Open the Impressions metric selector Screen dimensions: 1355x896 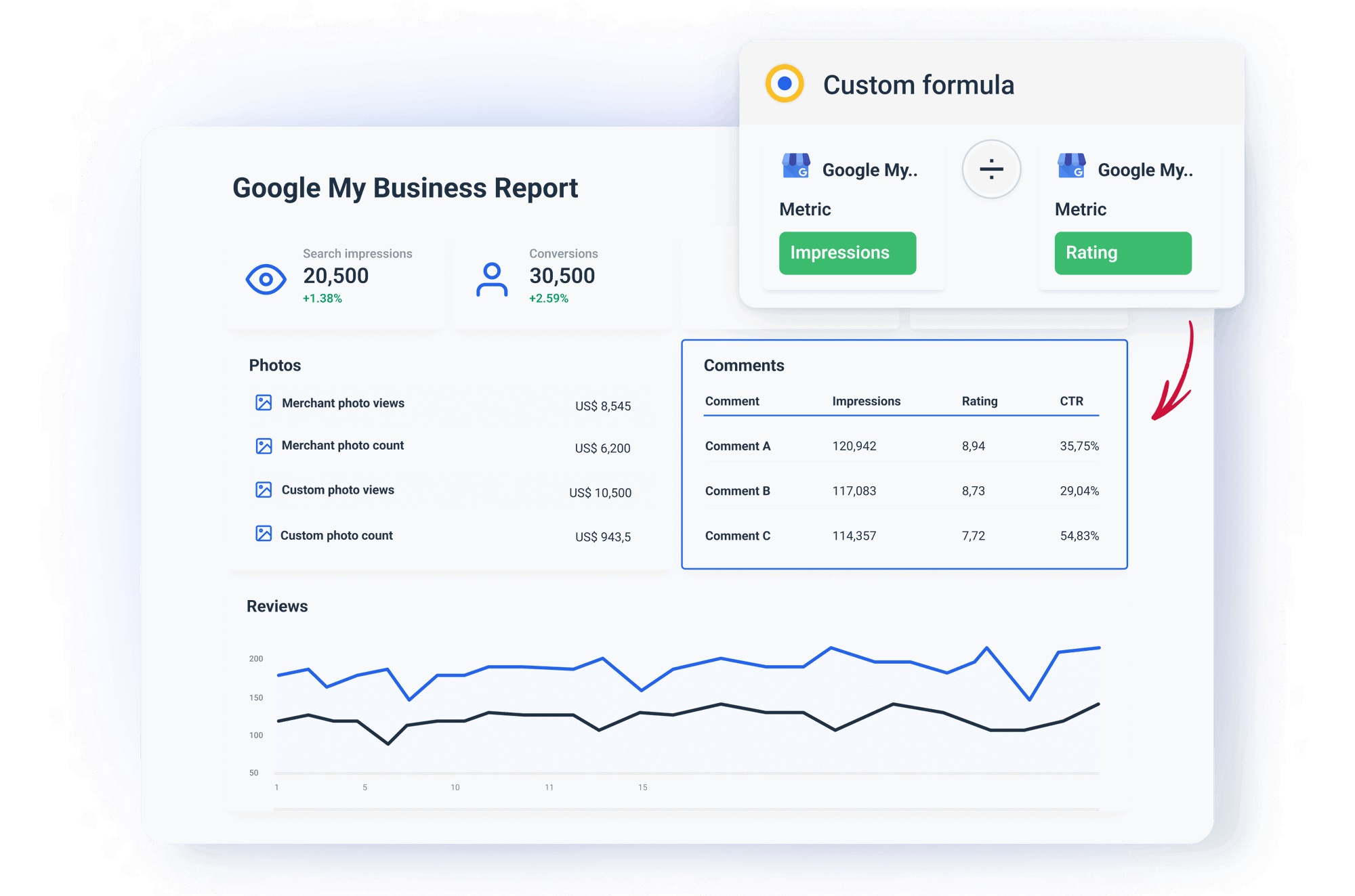848,253
